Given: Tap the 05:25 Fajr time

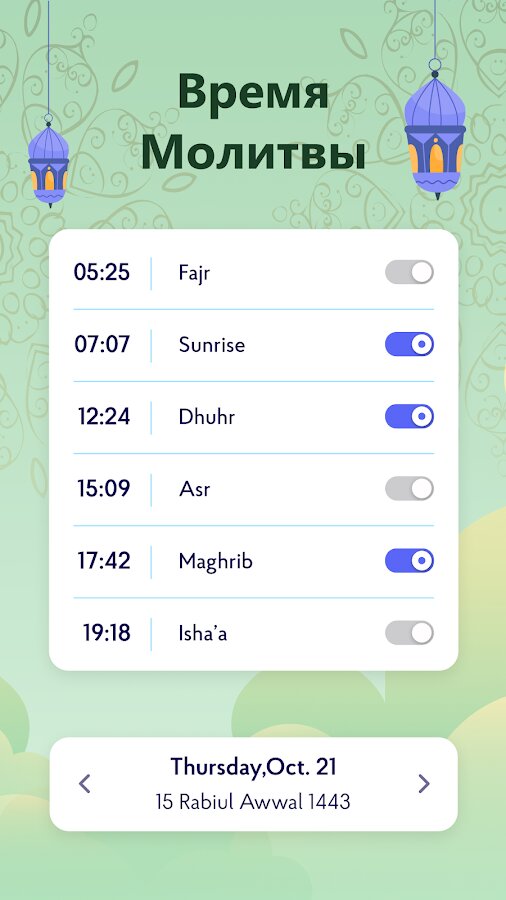Looking at the screenshot, I should tap(102, 272).
